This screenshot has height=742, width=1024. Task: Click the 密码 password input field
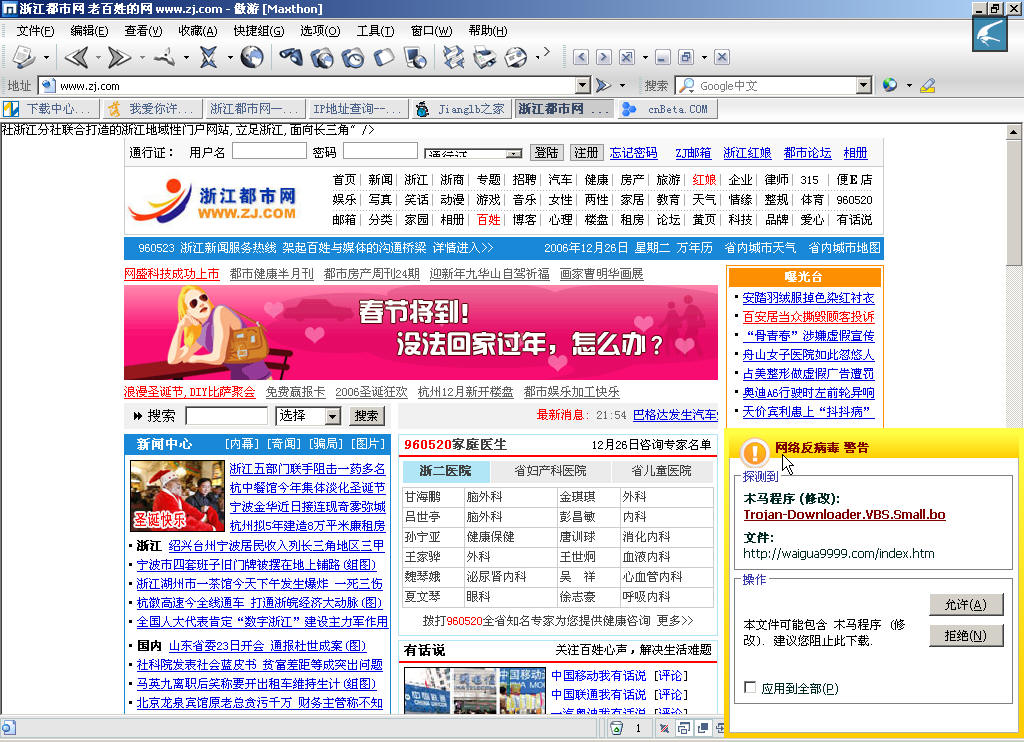(380, 151)
